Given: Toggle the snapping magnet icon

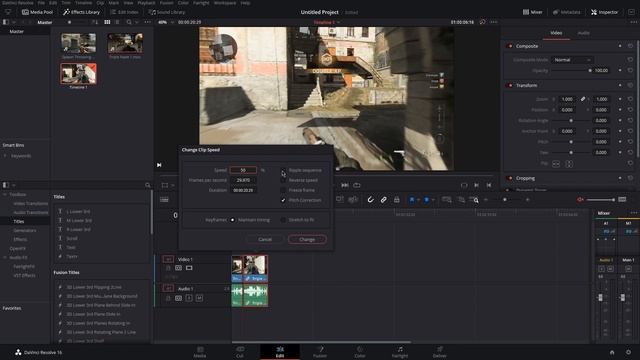Looking at the screenshot, I should (x=370, y=200).
